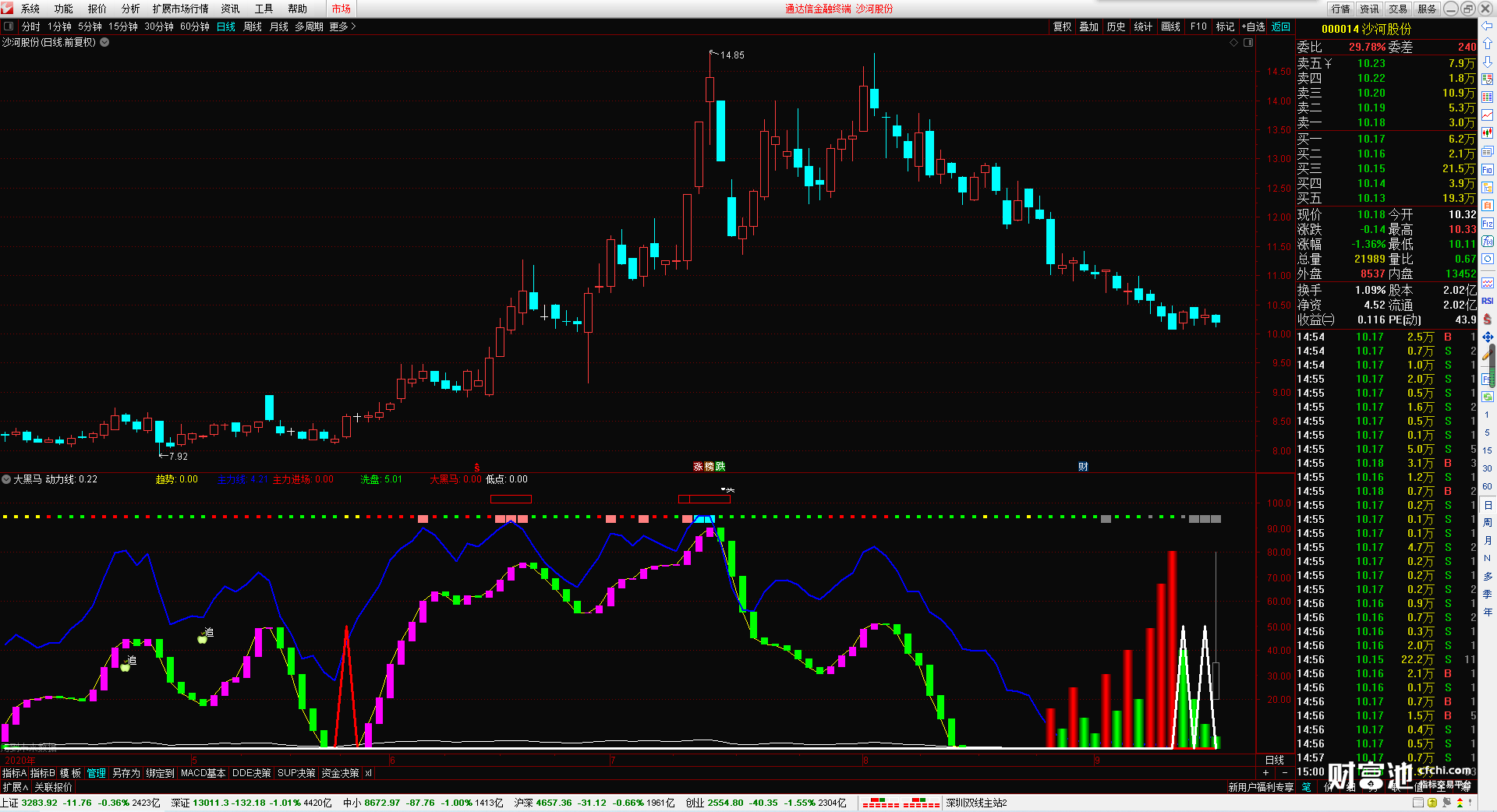
Task: Click the 交易 button at top right
Action: 1398,9
